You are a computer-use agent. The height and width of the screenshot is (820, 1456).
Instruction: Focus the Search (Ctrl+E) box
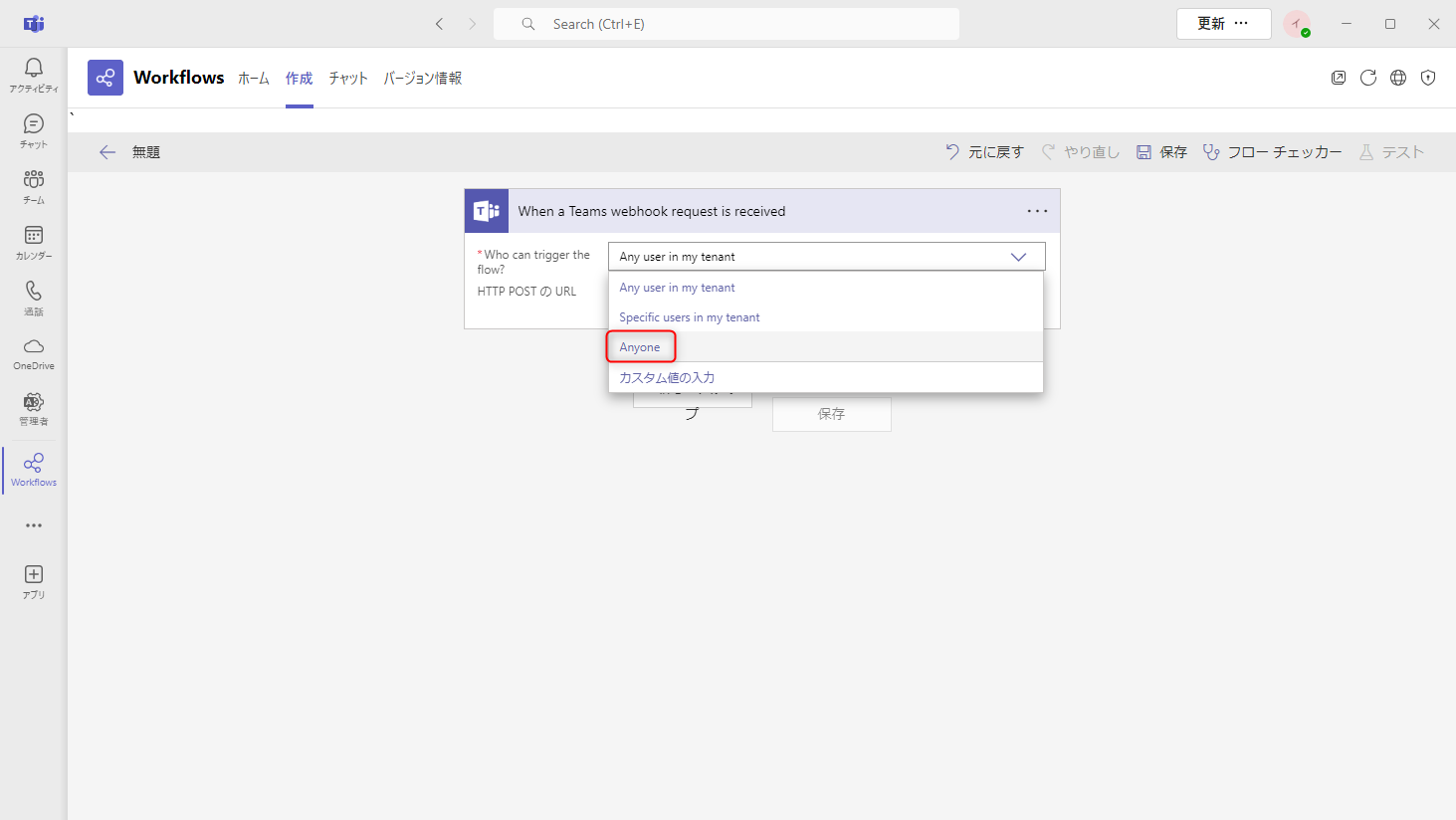pyautogui.click(x=727, y=24)
